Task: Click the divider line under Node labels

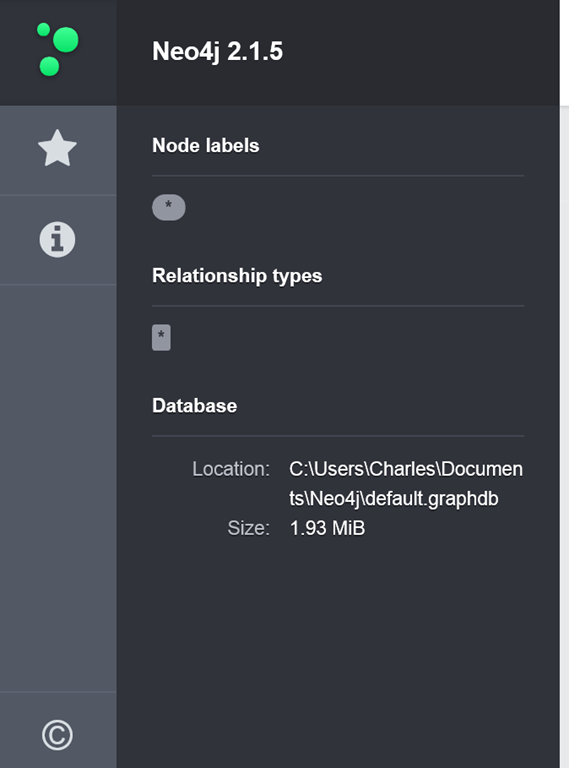Action: tap(338, 175)
